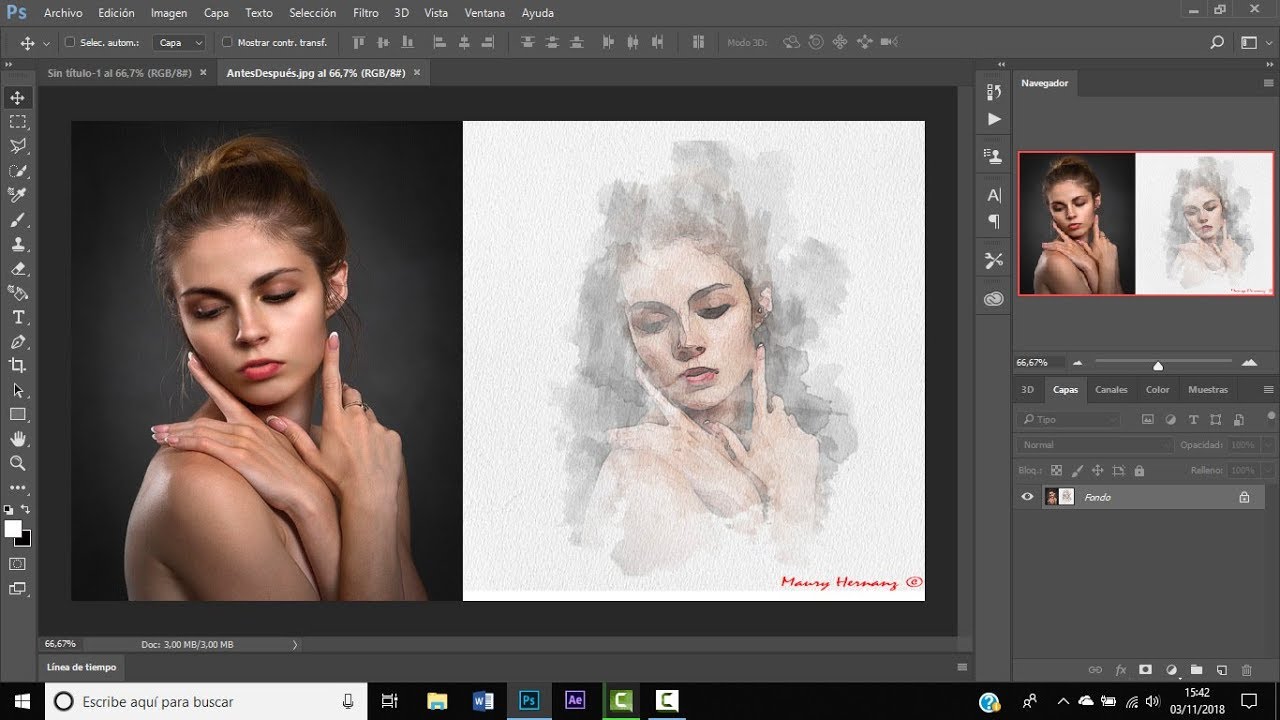The image size is (1280, 720).
Task: Select the Rectangular Marquee tool
Action: coord(18,122)
